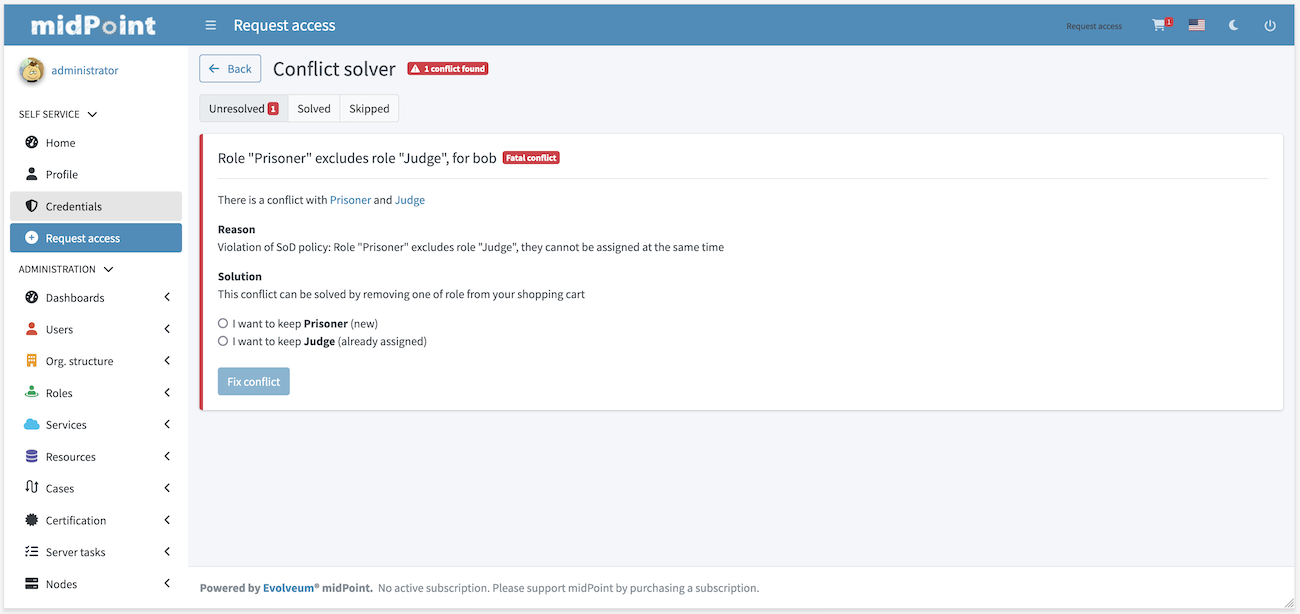Open the shopping cart icon
The height and width of the screenshot is (614, 1300).
point(1159,26)
